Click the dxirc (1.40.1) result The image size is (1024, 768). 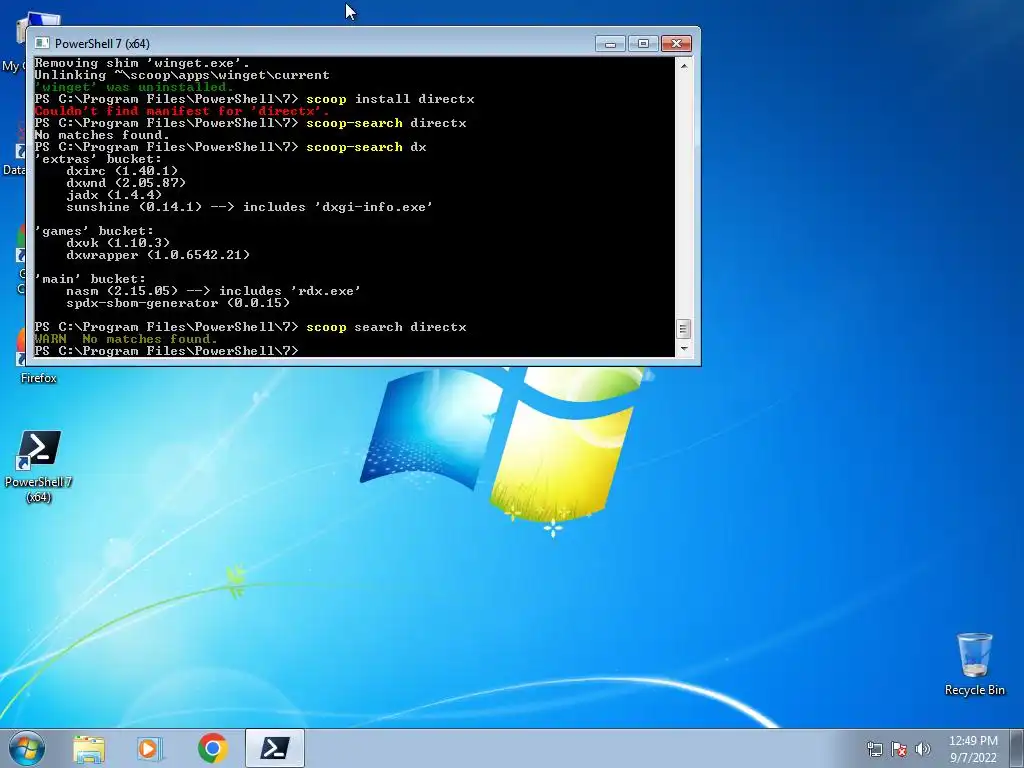(121, 171)
